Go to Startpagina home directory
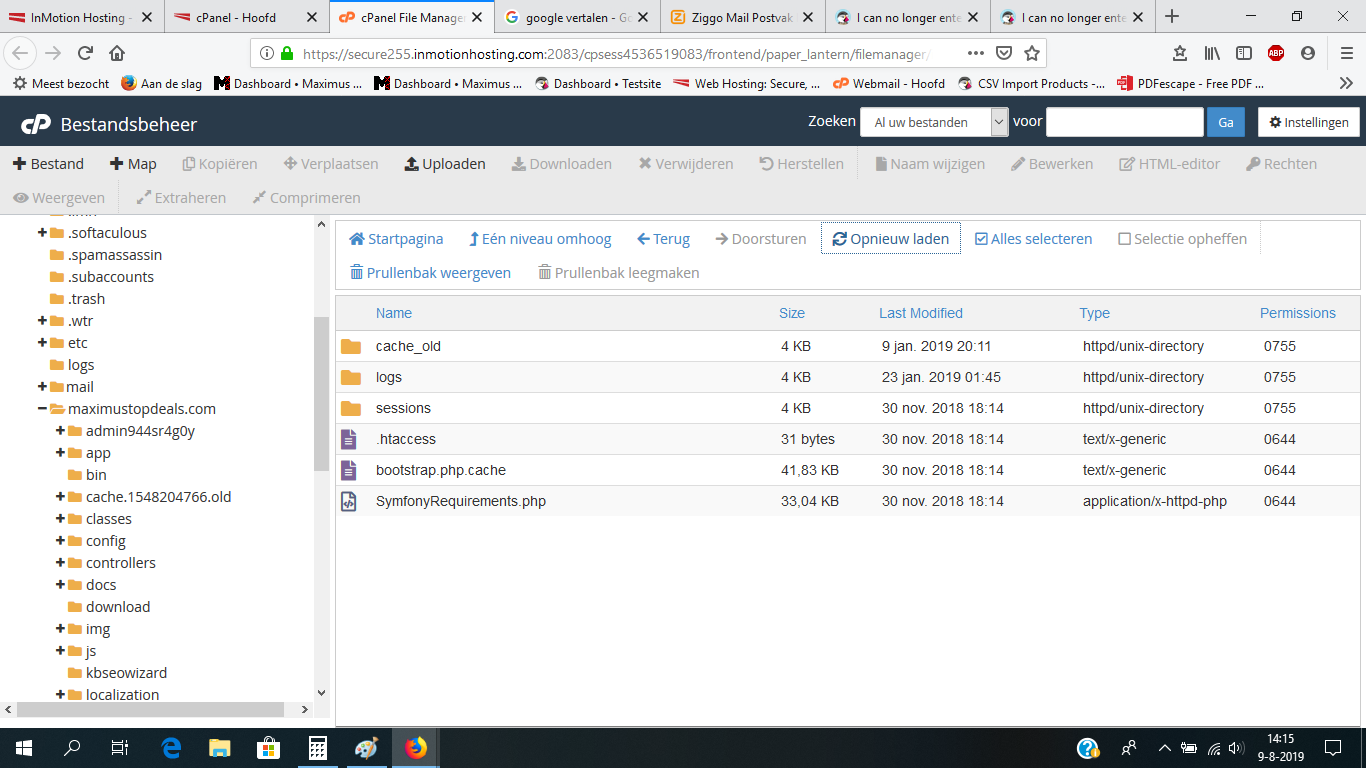 tap(396, 239)
